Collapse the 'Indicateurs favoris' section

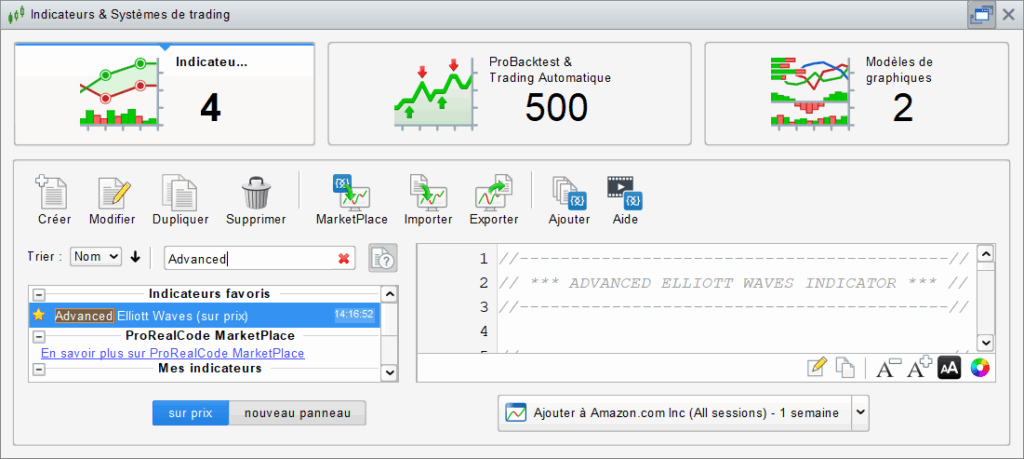(39, 294)
